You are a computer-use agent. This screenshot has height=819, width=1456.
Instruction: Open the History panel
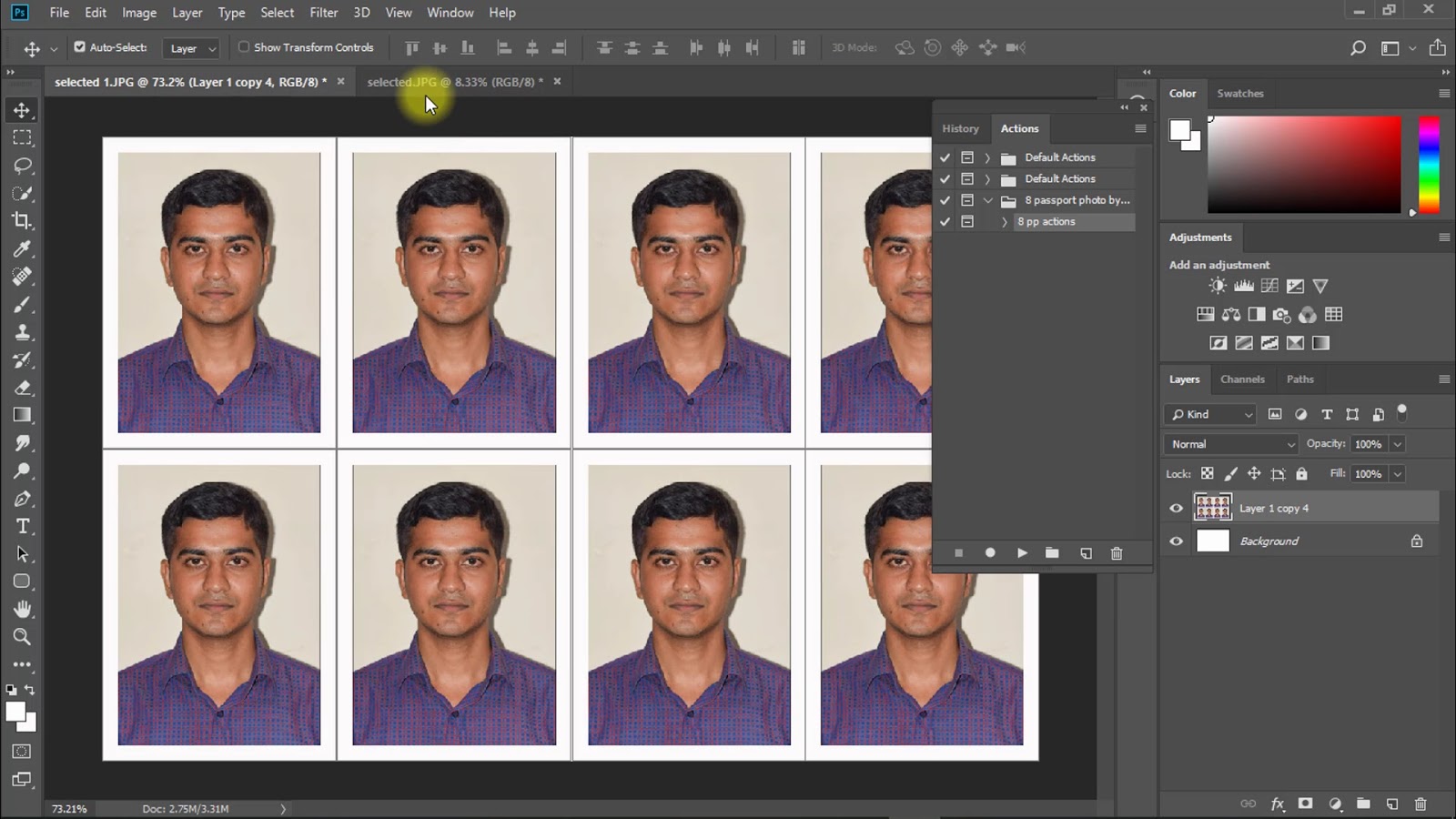tap(960, 128)
